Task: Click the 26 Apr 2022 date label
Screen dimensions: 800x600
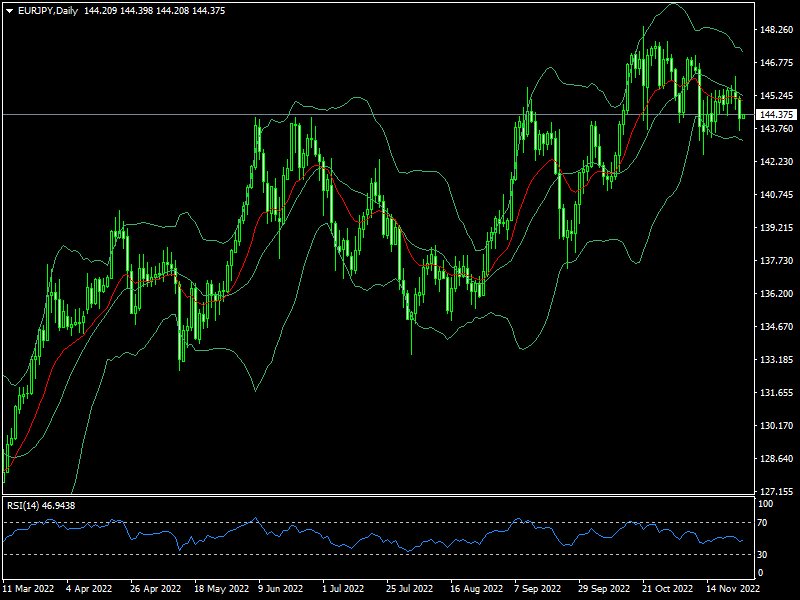Action: click(x=156, y=589)
